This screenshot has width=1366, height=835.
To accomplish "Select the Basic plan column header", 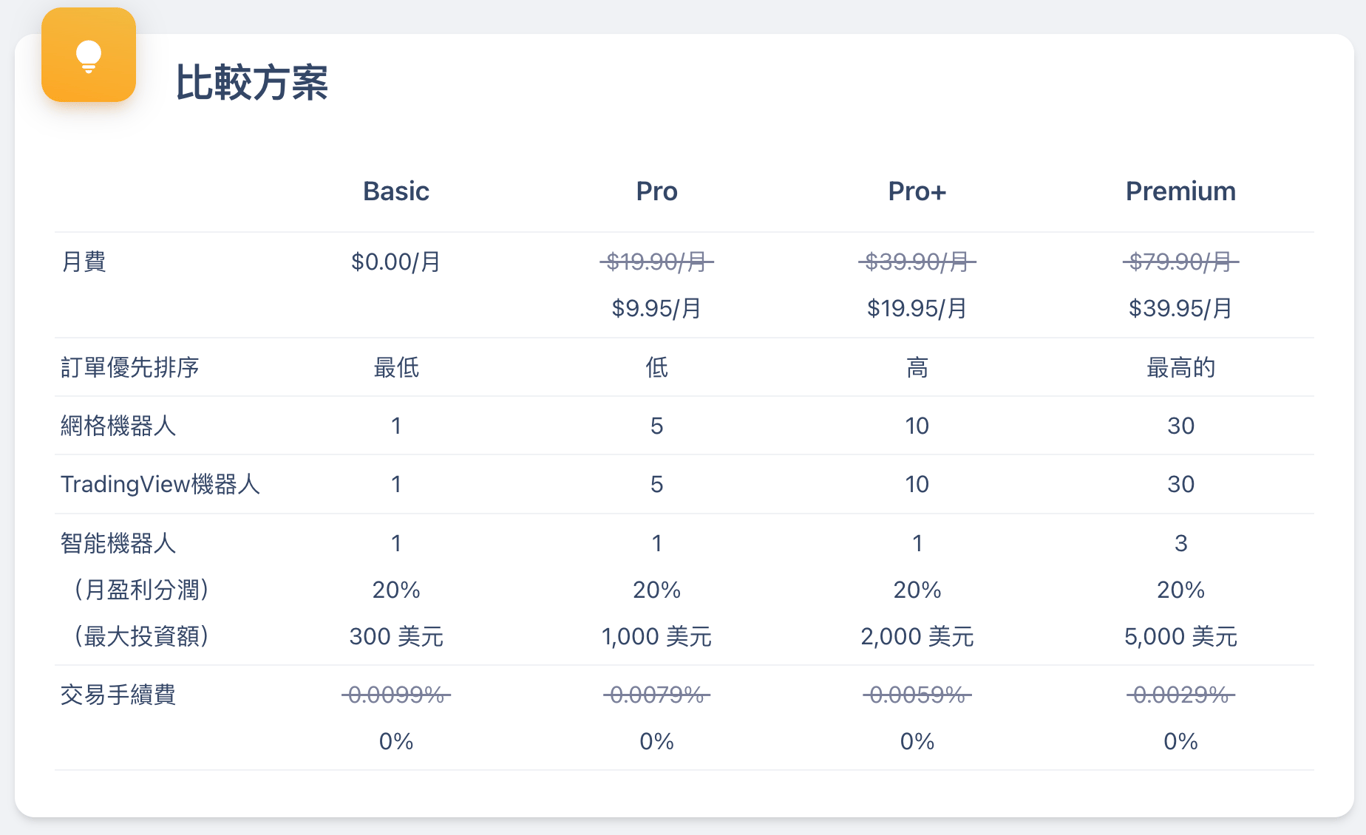I will 396,191.
